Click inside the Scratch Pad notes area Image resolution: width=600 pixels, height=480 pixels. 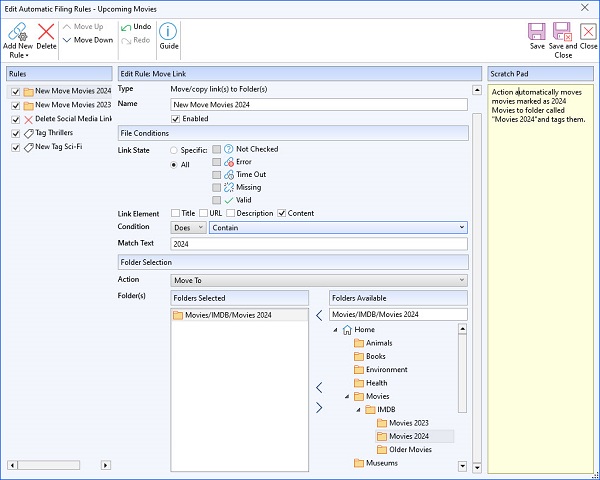[541, 279]
